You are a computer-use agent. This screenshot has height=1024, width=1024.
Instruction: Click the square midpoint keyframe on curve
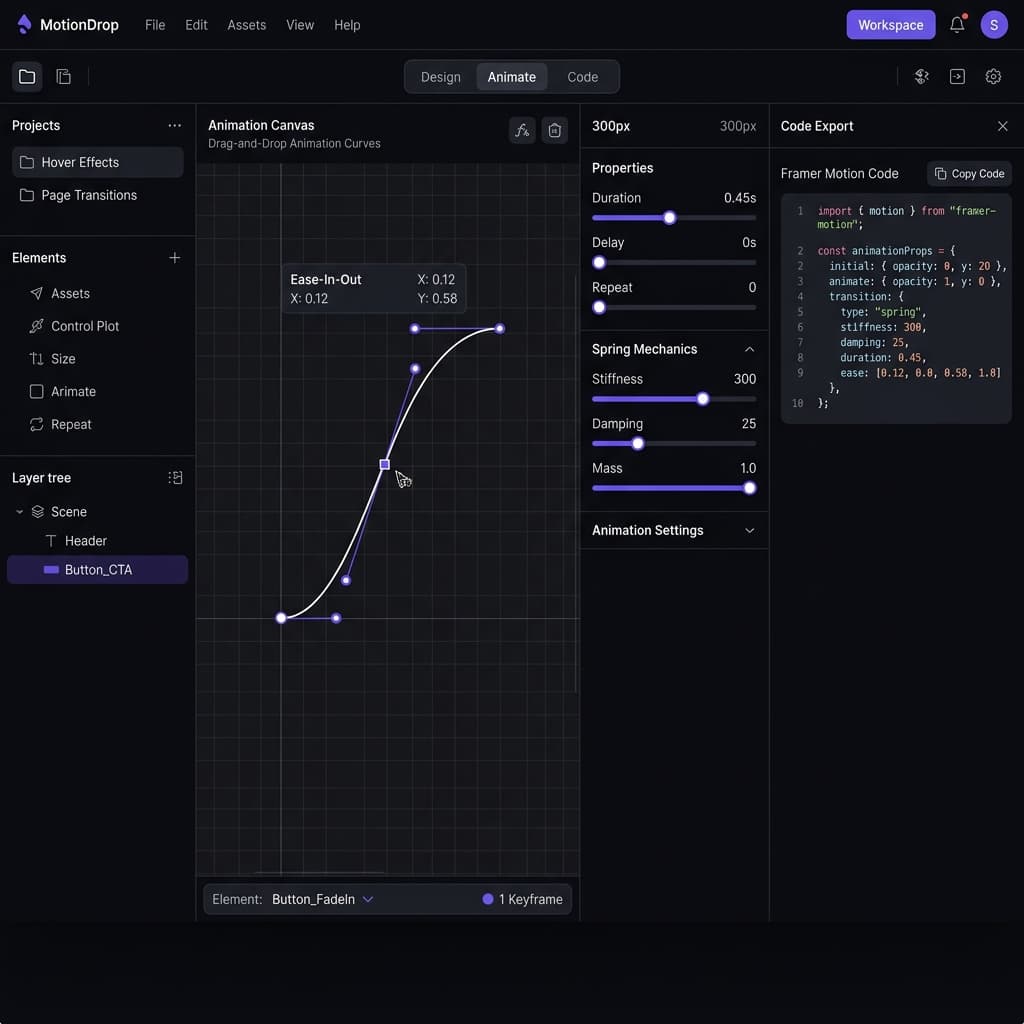pyautogui.click(x=385, y=464)
